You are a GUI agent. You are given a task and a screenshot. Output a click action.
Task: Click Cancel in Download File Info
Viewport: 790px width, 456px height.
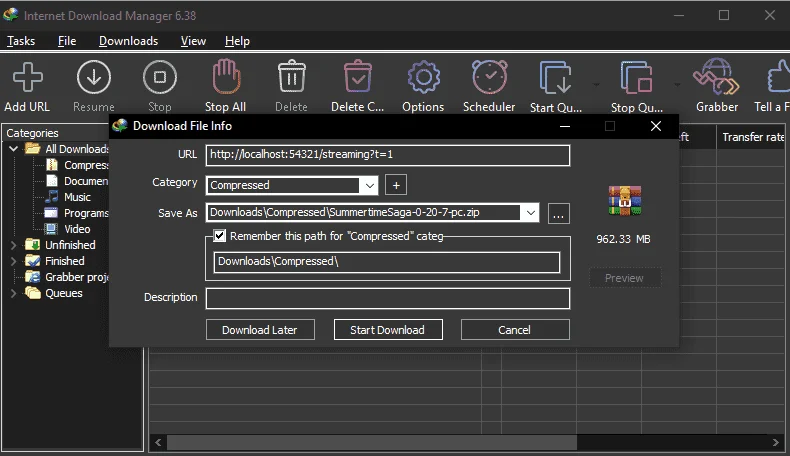pyautogui.click(x=515, y=330)
